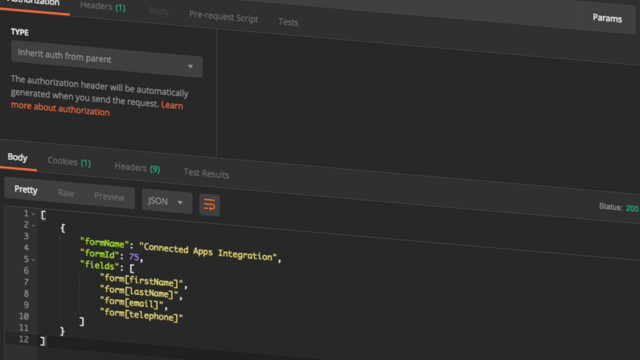Click the "formName" key text
640x360 pixels.
coord(105,243)
